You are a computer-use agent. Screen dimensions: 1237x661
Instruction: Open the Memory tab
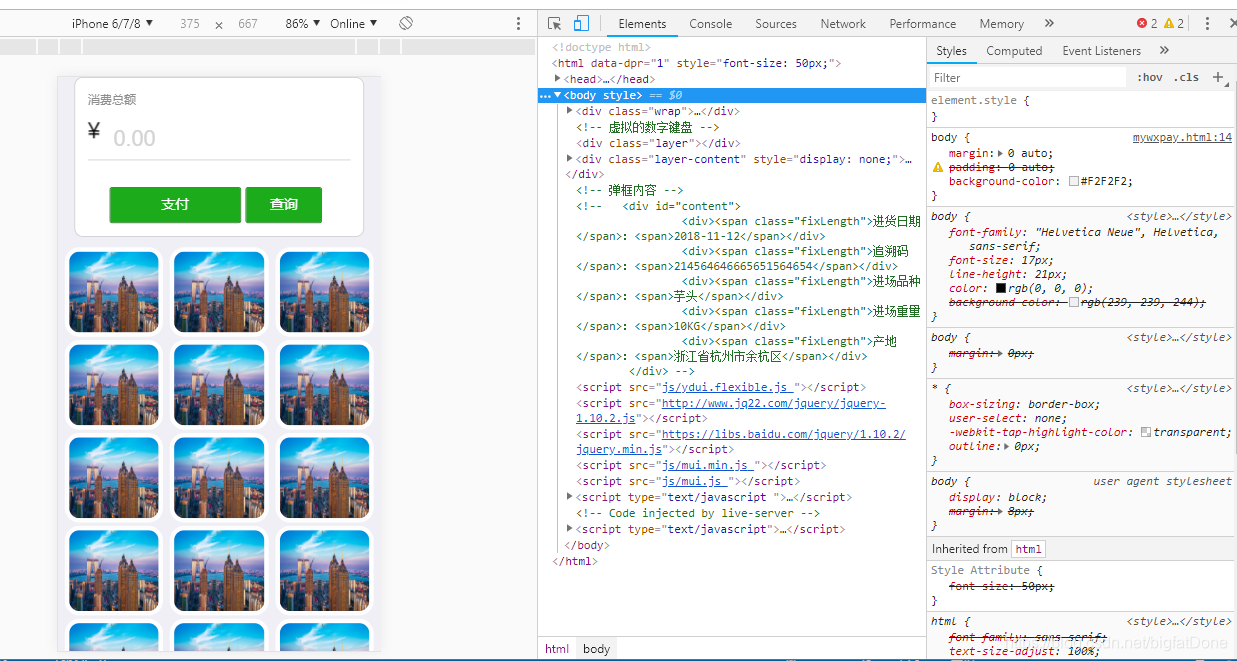pyautogui.click(x=1001, y=23)
